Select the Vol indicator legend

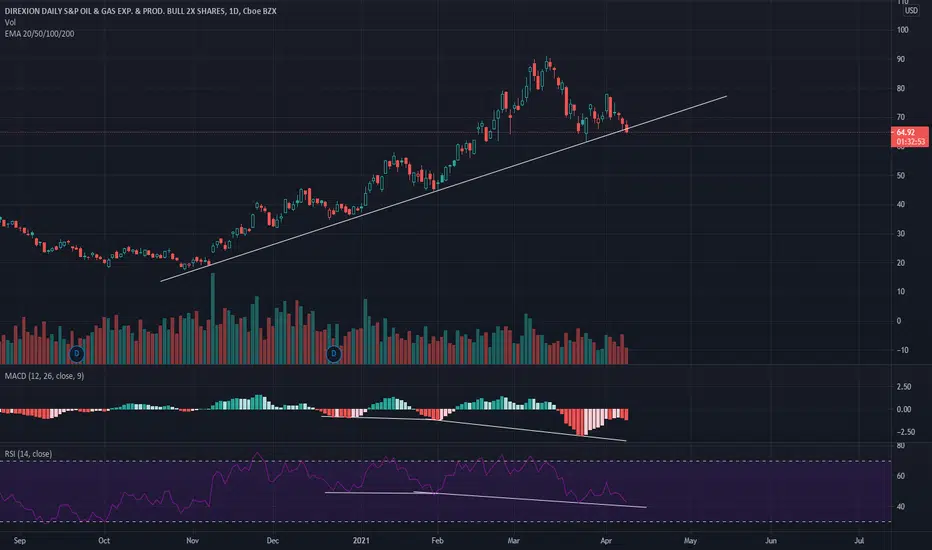click(x=10, y=22)
